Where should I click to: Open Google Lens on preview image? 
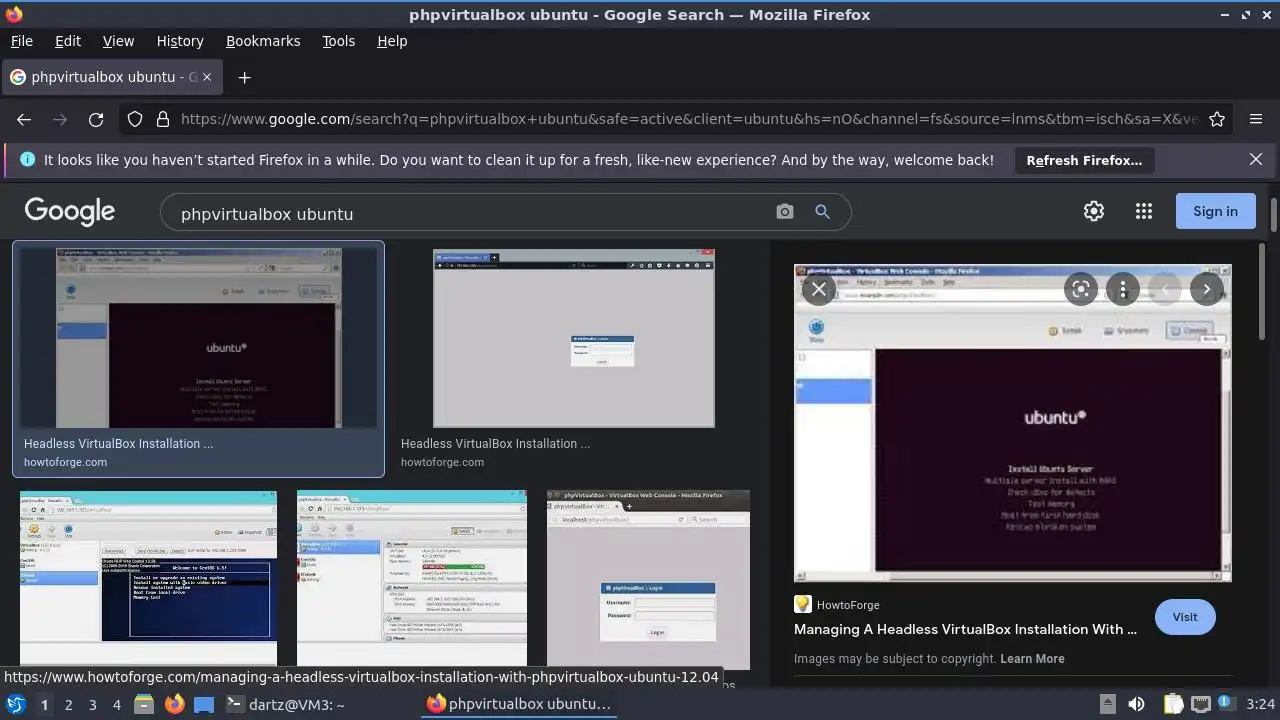[1081, 289]
